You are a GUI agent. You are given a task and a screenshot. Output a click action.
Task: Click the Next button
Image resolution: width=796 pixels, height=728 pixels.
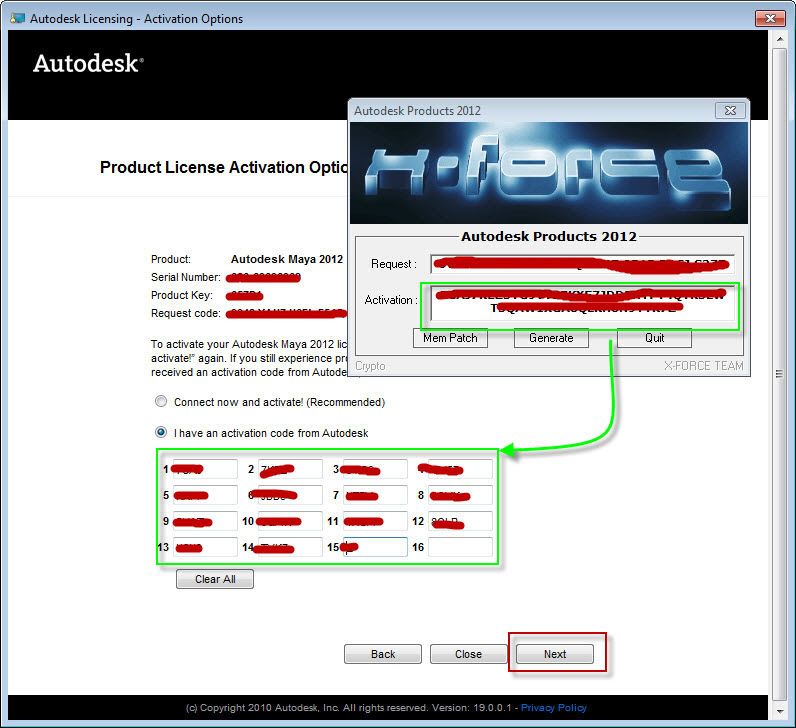point(554,654)
